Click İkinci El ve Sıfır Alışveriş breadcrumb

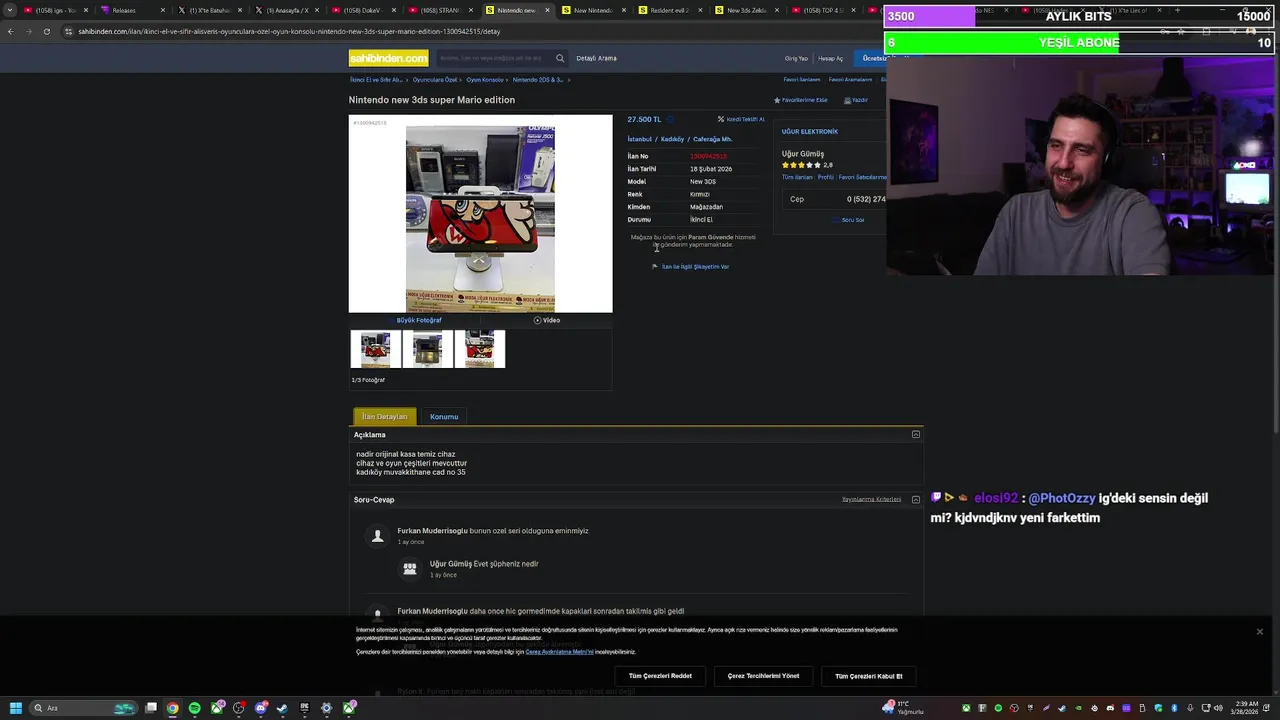click(376, 80)
